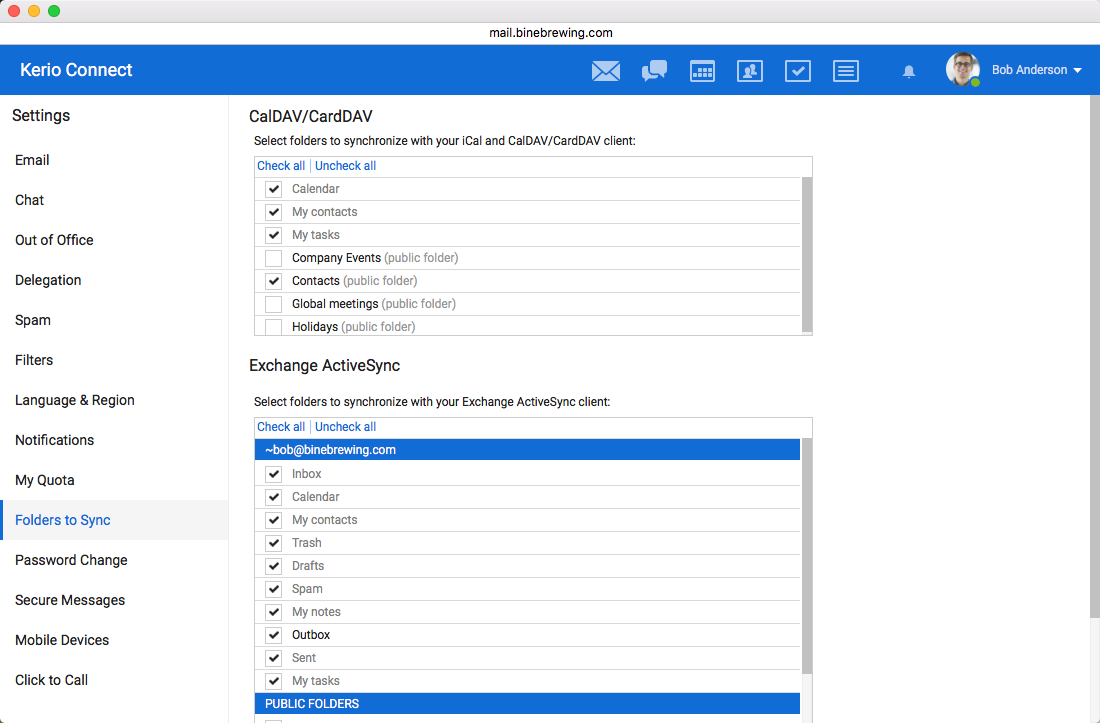Click Bob Anderson's profile avatar
This screenshot has width=1100, height=723.
point(962,69)
